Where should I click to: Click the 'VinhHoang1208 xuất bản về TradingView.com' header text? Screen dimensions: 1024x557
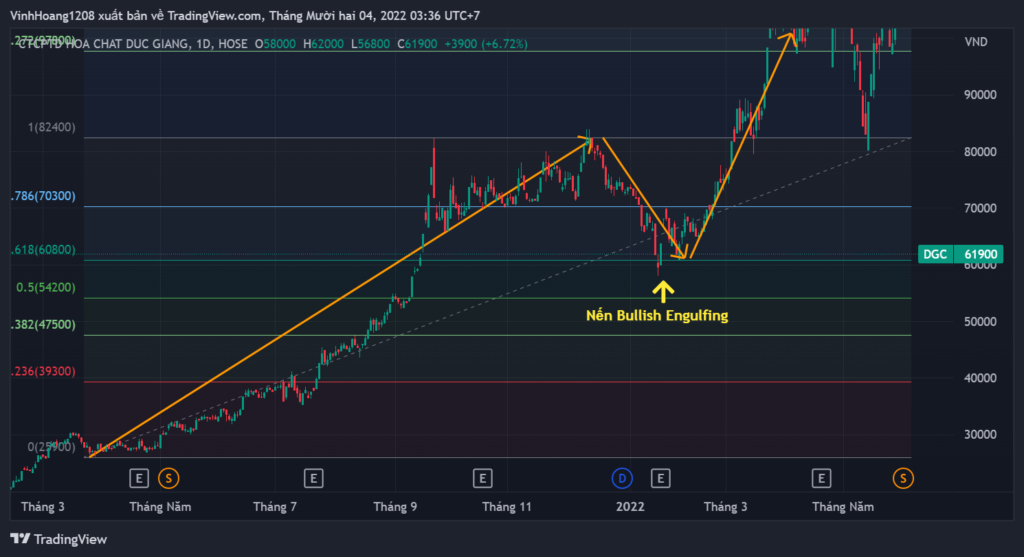coord(136,16)
